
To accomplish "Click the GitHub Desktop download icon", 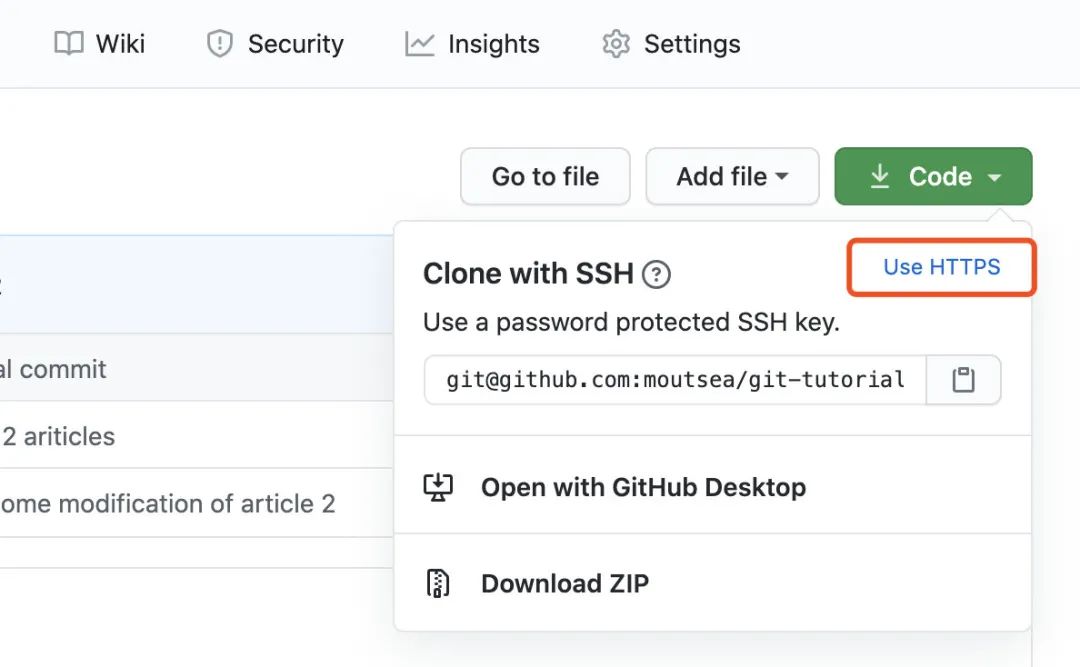I will click(438, 487).
